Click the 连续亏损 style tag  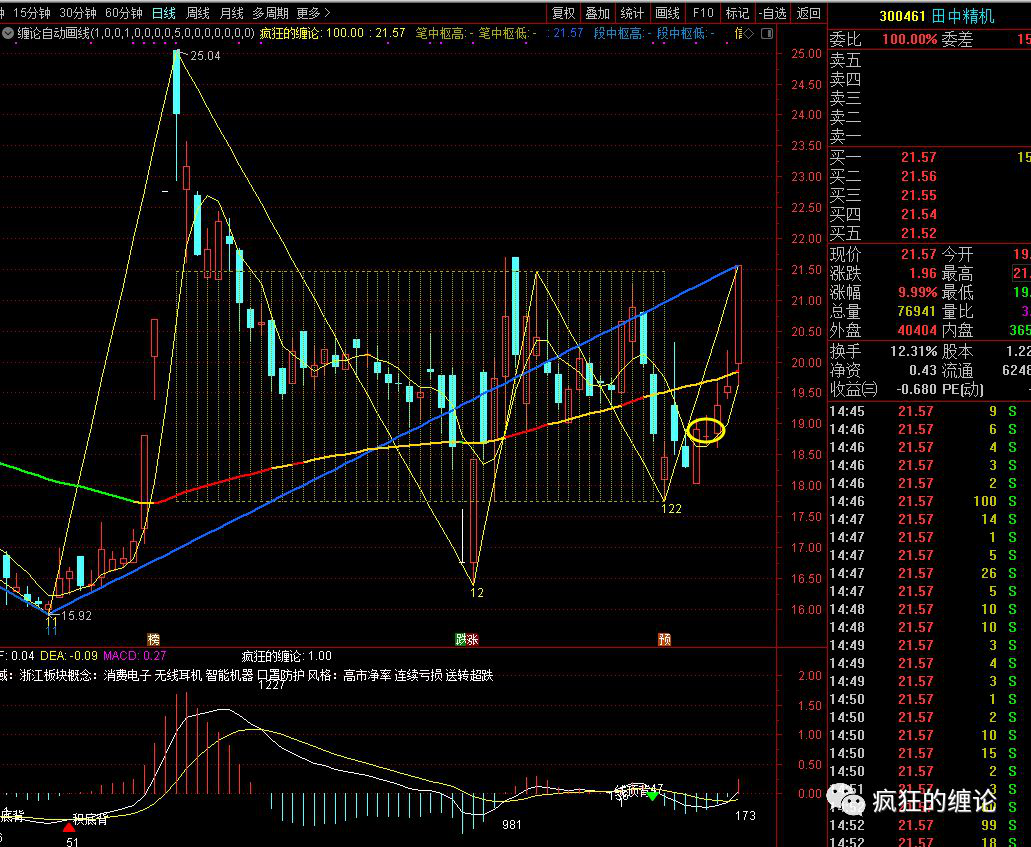tap(418, 675)
